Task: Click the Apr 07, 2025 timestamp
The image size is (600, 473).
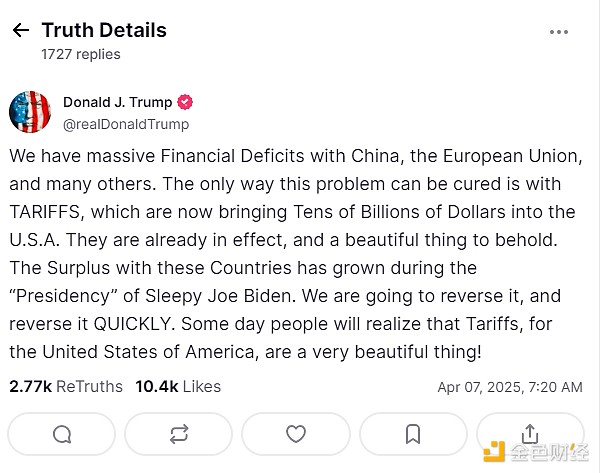Action: tap(510, 387)
